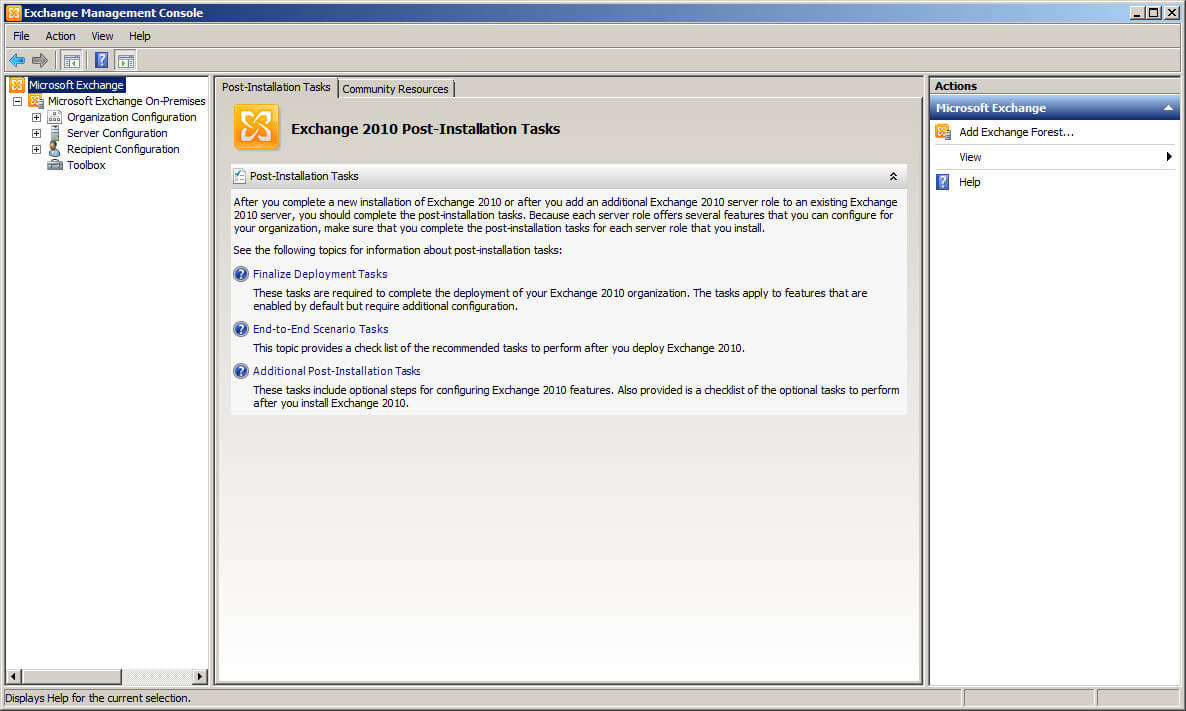Expand the Recipient Configuration node
1186x711 pixels.
(36, 149)
